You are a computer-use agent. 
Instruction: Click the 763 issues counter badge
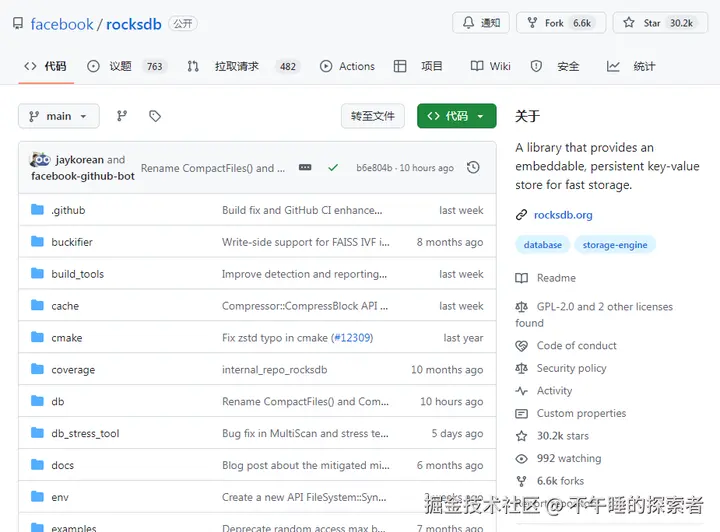pyautogui.click(x=154, y=67)
